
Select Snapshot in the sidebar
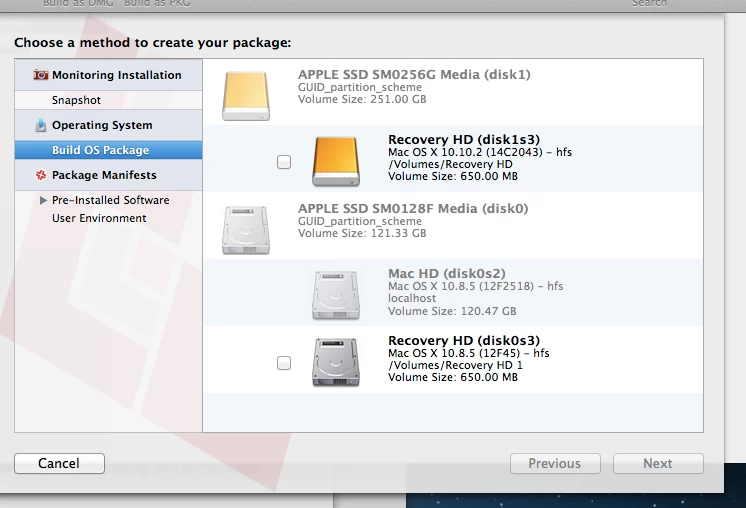(108, 100)
